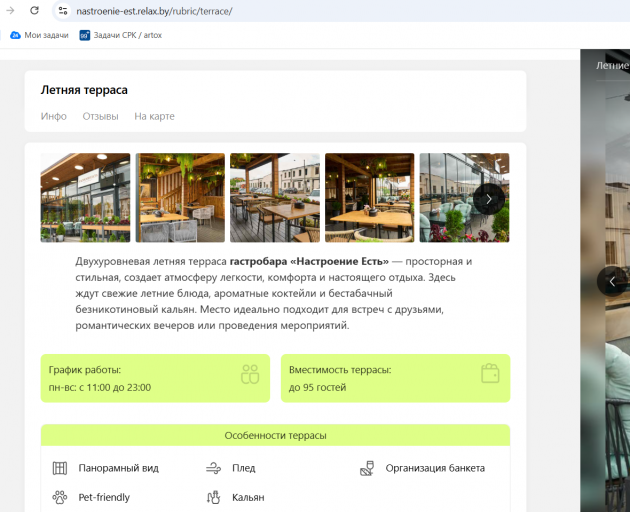Click the 'График работы:' card

[155, 378]
